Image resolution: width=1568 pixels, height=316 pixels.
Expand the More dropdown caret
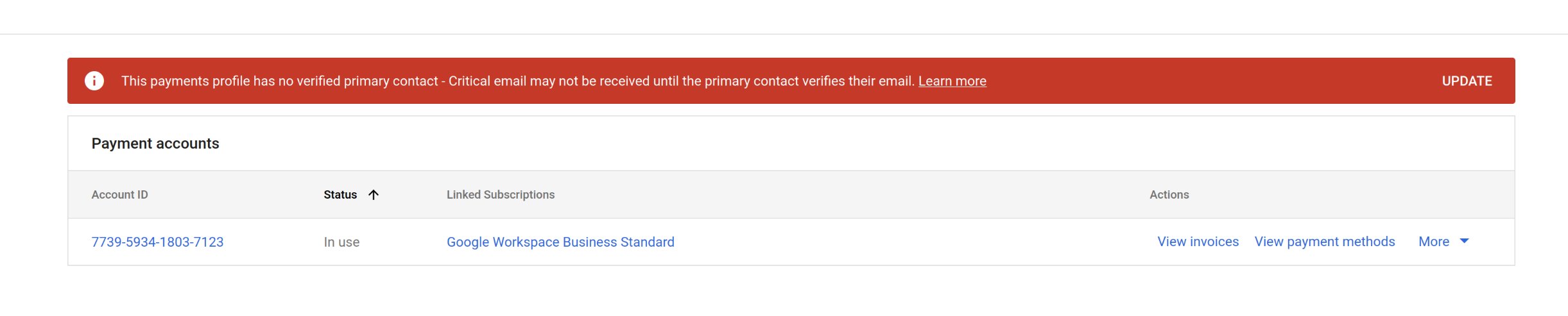click(1464, 242)
